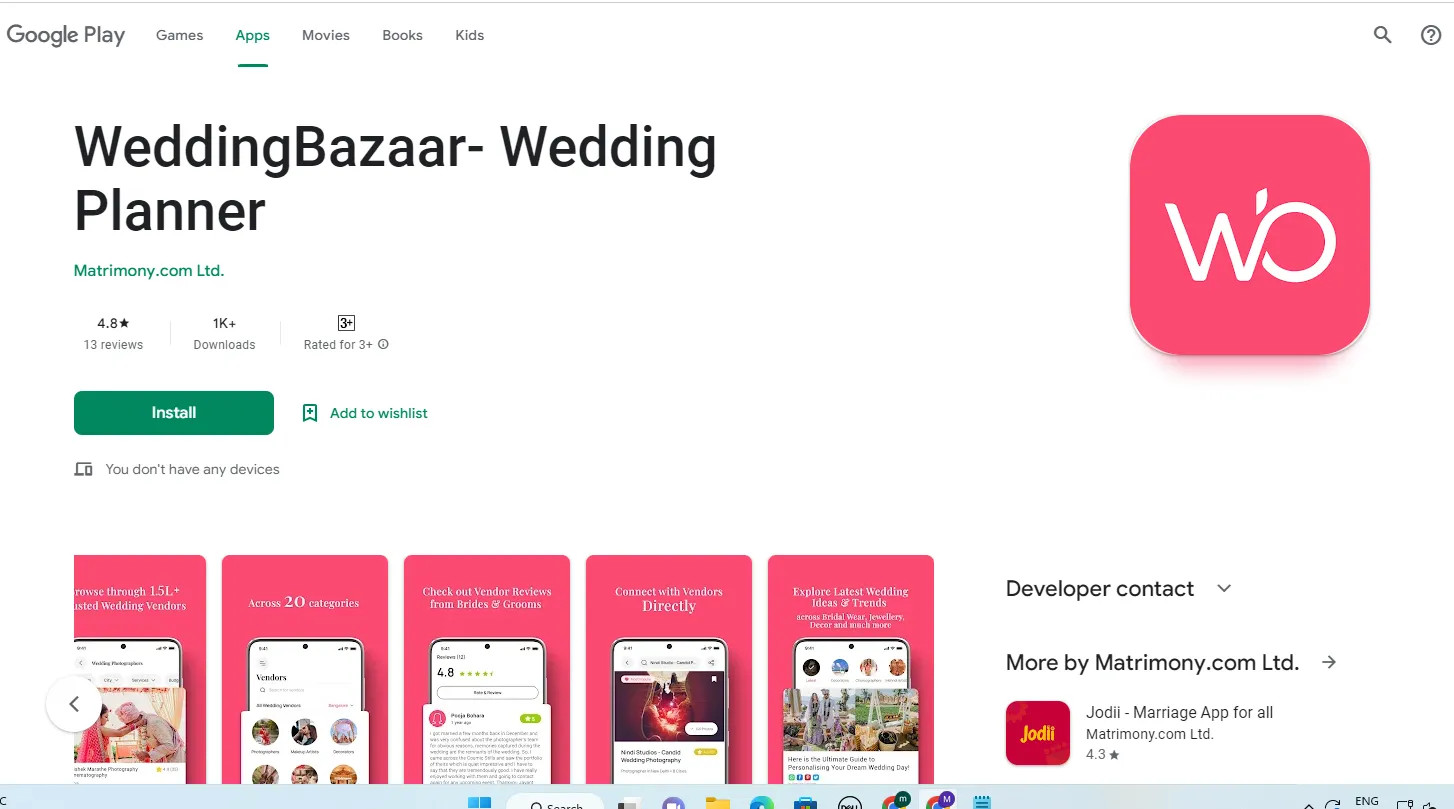This screenshot has width=1454, height=809.
Task: Open the 'Connect with Vendors Directly' screenshot
Action: pos(669,669)
